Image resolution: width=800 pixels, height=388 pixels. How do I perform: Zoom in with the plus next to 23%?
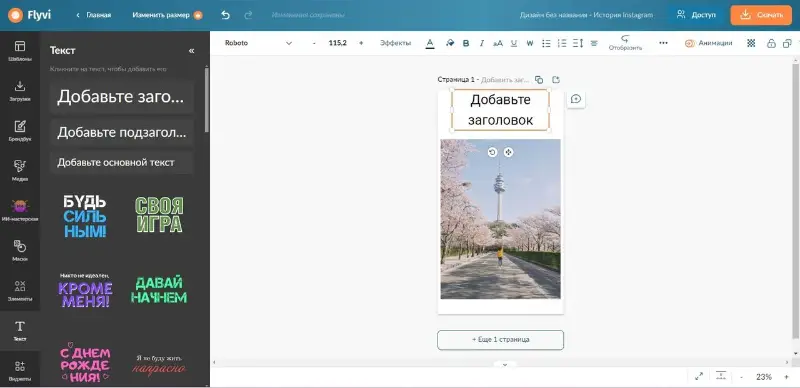pyautogui.click(x=786, y=377)
